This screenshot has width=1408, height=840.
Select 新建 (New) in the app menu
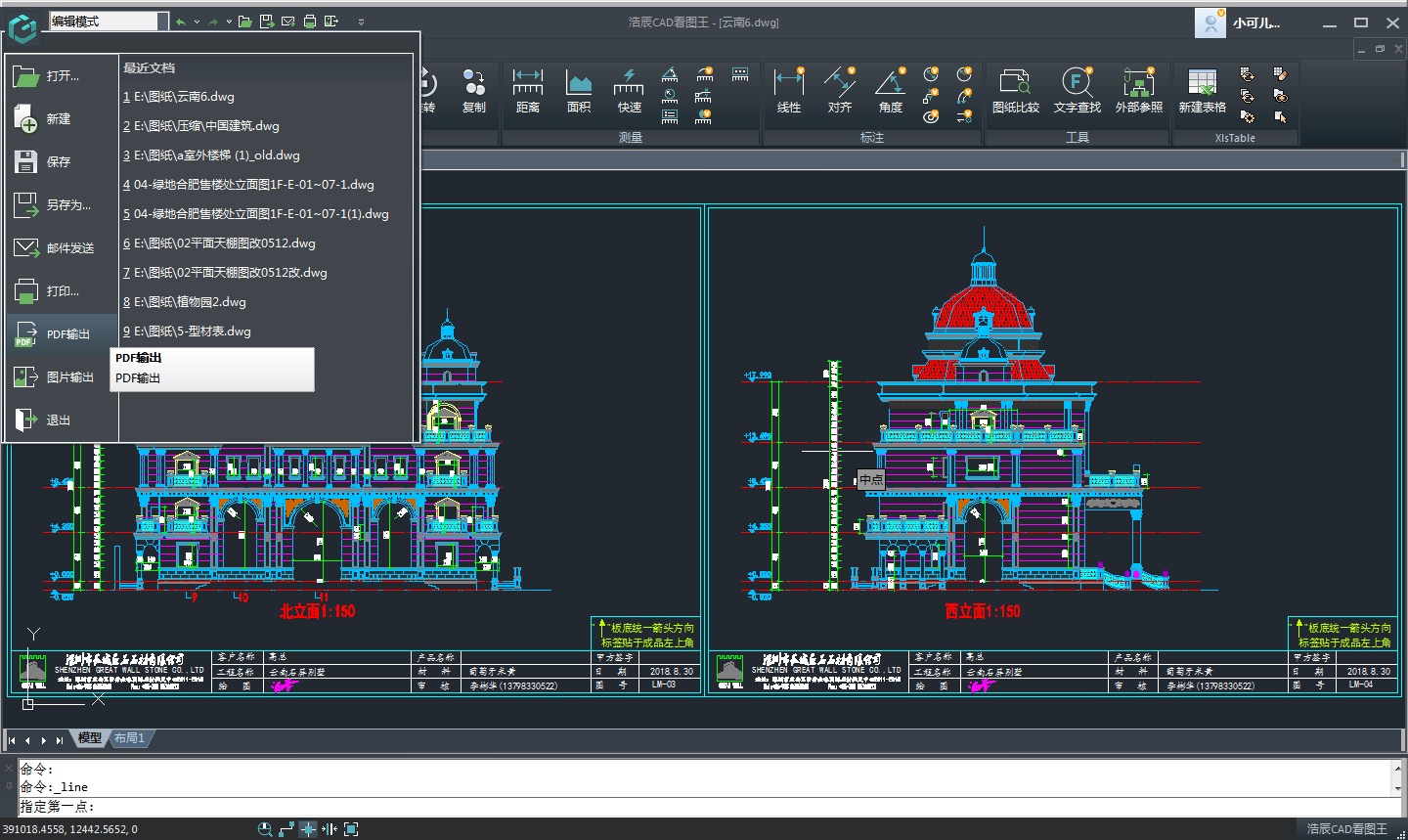point(61,118)
